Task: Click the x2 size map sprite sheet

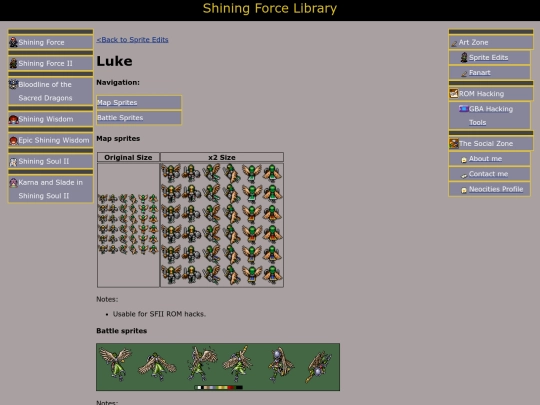Action: tap(222, 225)
